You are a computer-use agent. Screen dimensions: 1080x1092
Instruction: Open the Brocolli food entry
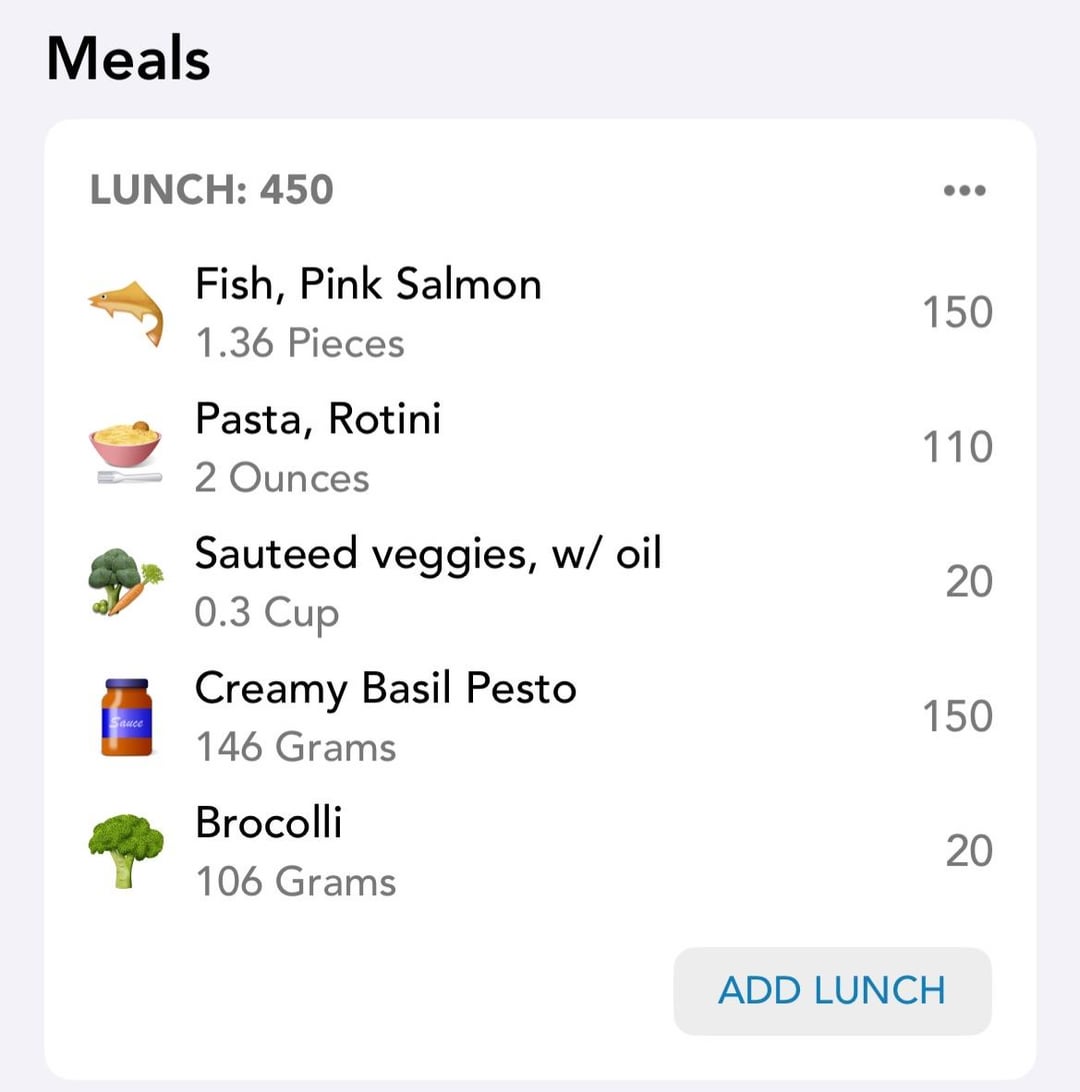coord(540,851)
